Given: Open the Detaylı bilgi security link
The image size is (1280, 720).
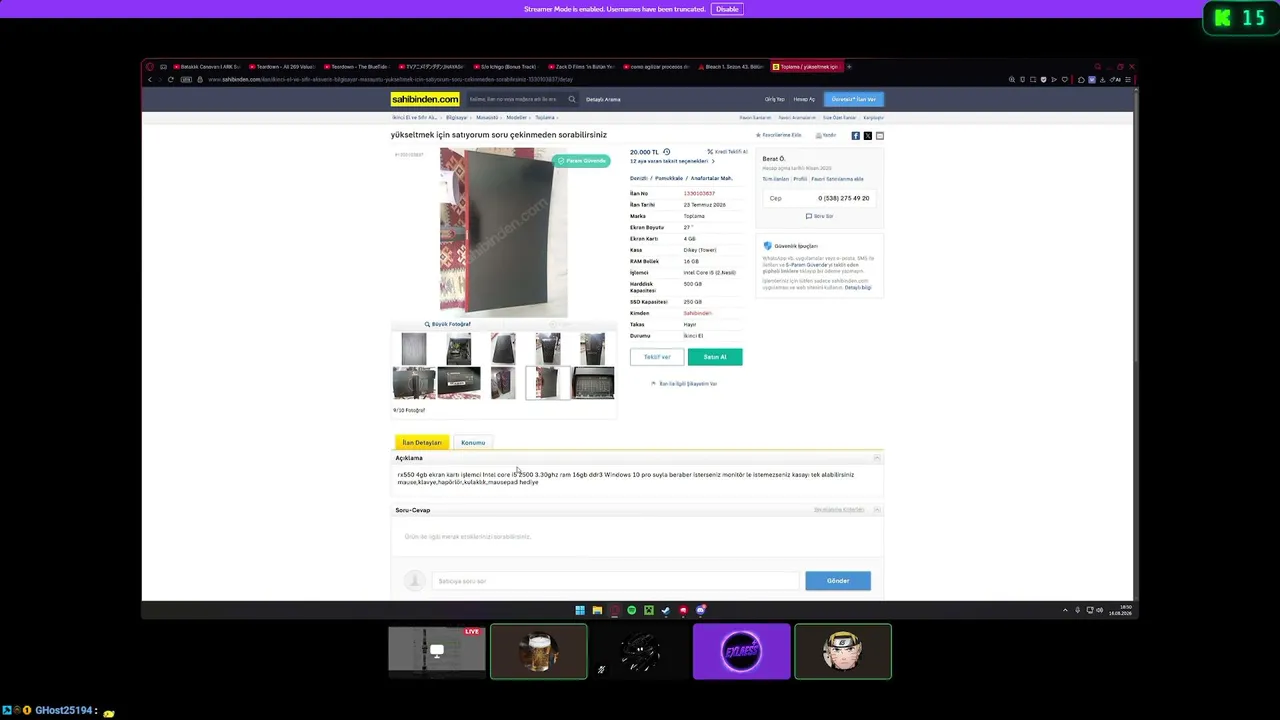Looking at the screenshot, I should click(x=858, y=287).
